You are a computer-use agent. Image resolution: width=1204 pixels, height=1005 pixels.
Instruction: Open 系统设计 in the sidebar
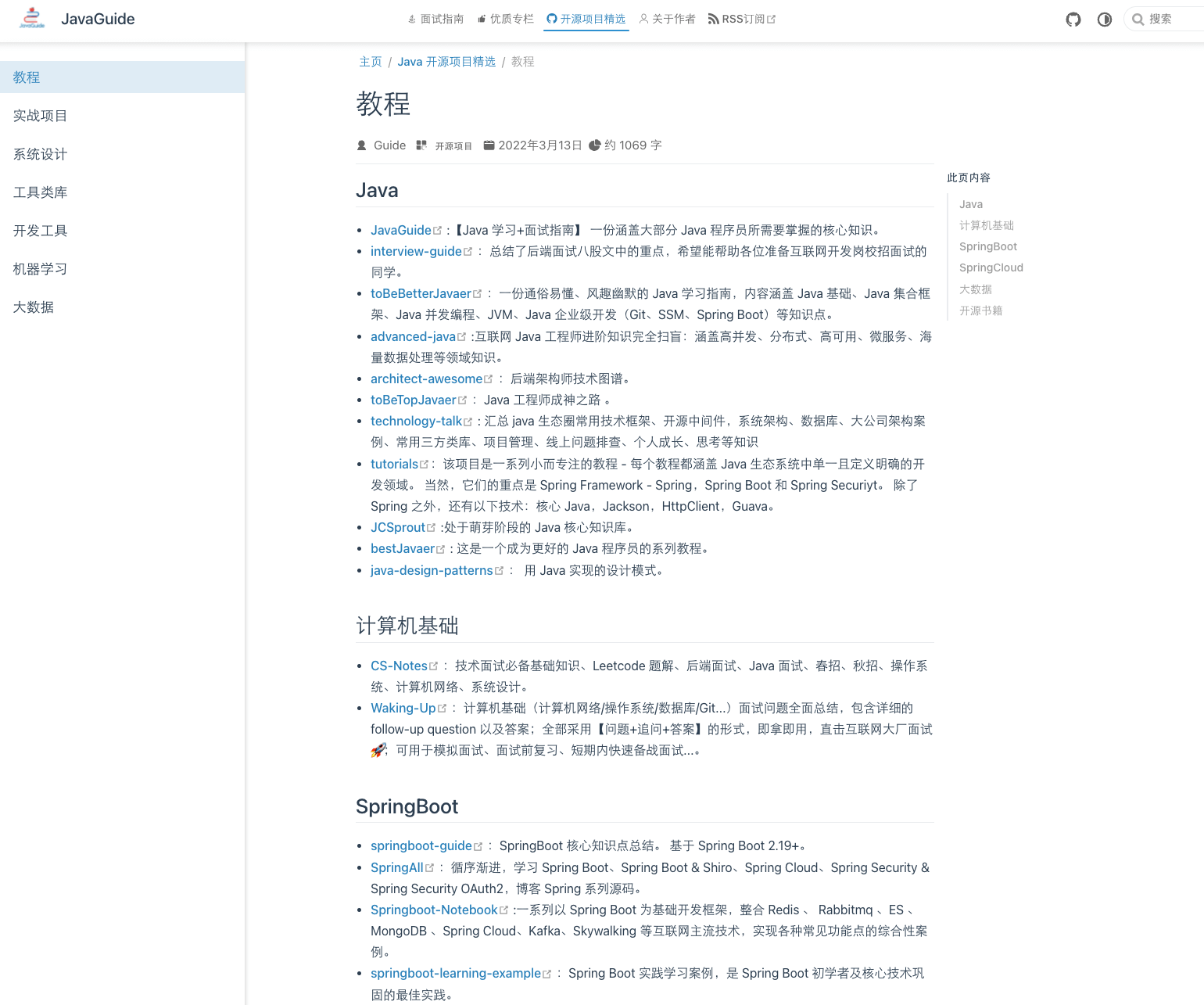[x=122, y=154]
